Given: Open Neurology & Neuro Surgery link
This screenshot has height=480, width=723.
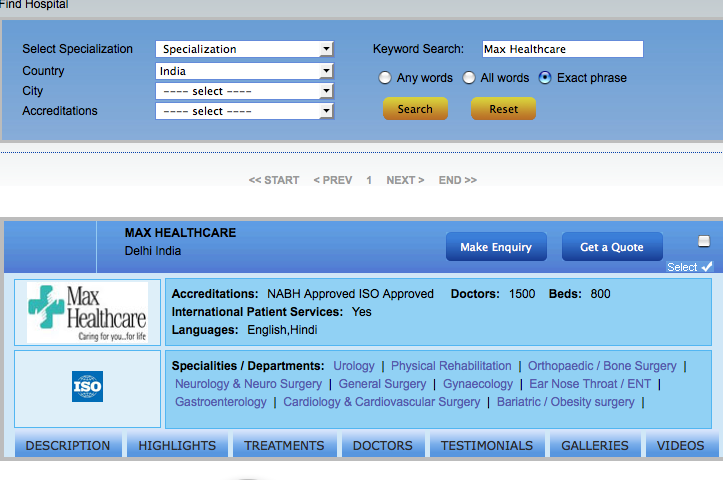Looking at the screenshot, I should 248,384.
